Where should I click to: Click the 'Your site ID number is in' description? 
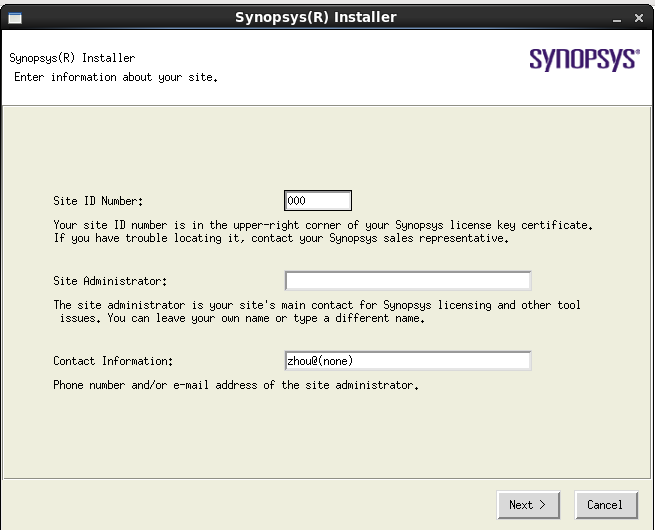click(x=323, y=231)
